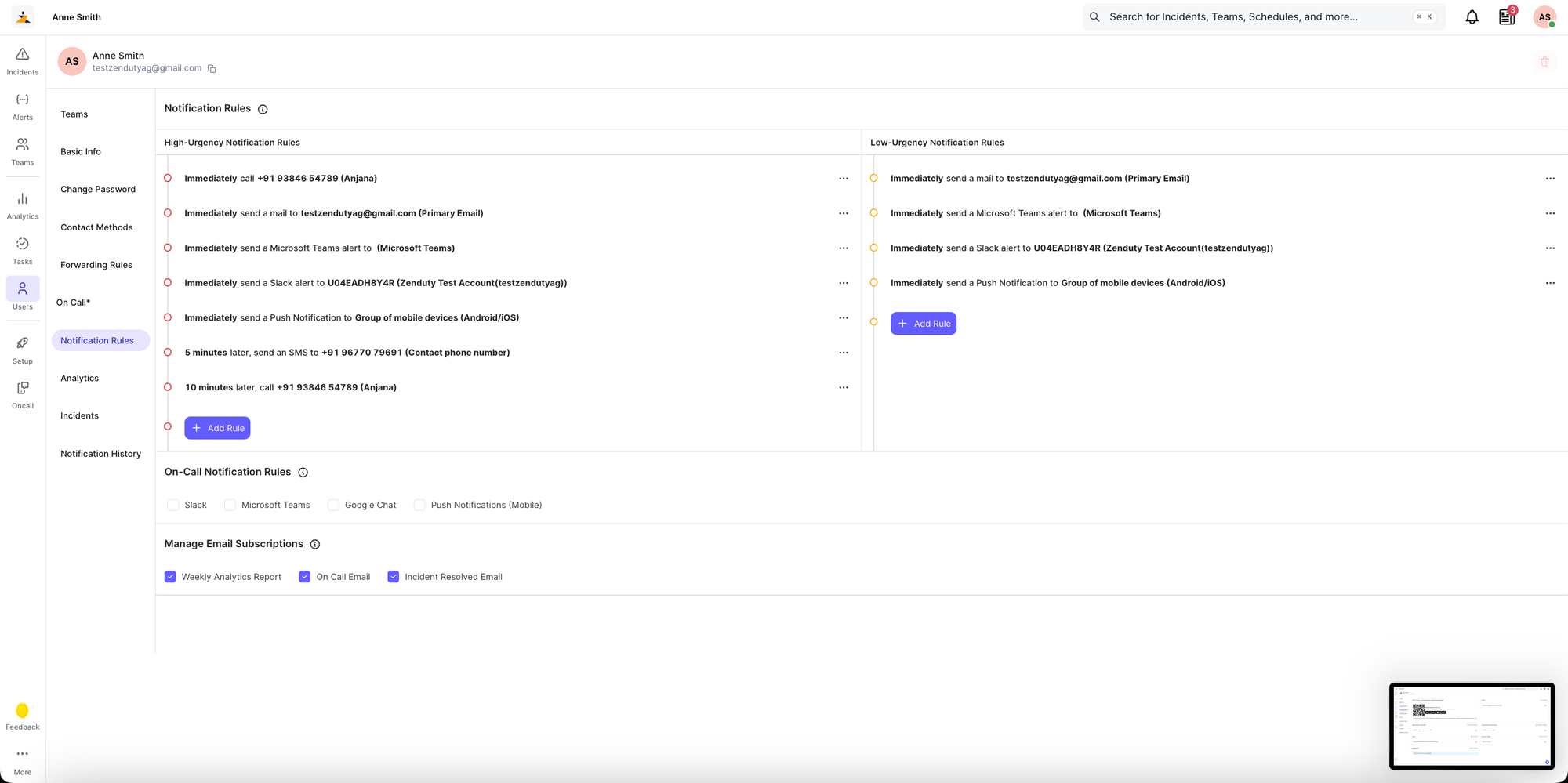Open options for 10 minutes later call rule
Image resolution: width=1568 pixels, height=783 pixels.
pos(844,387)
